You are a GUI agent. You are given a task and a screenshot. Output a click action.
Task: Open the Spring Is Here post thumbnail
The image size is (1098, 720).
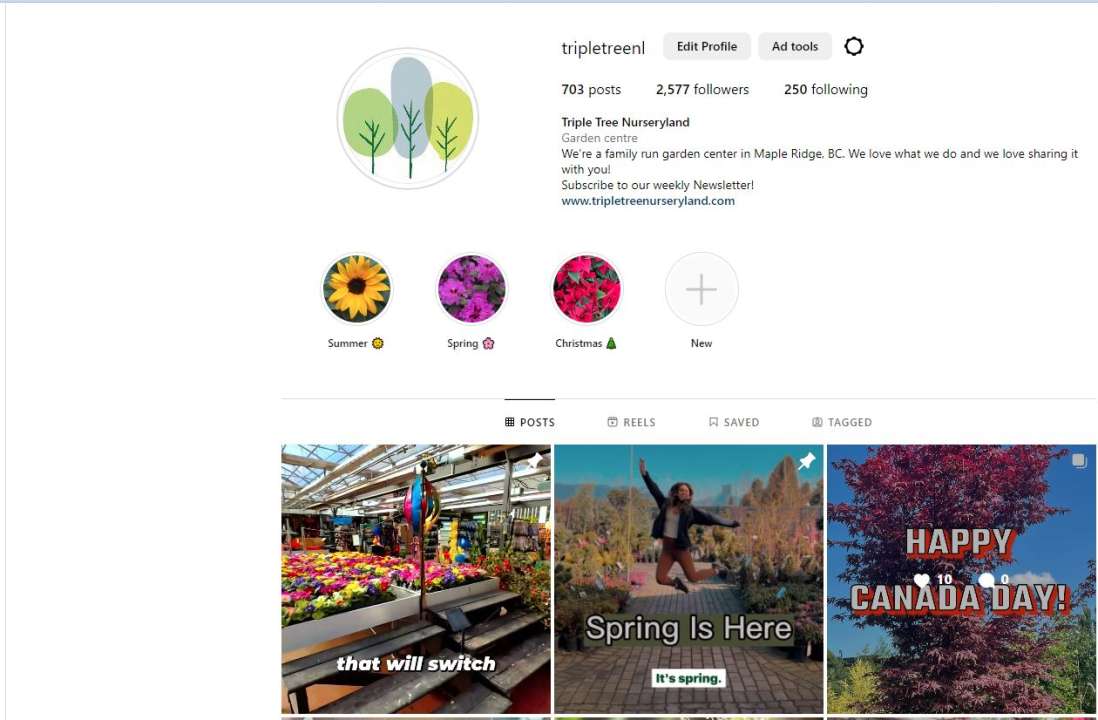[x=688, y=579]
